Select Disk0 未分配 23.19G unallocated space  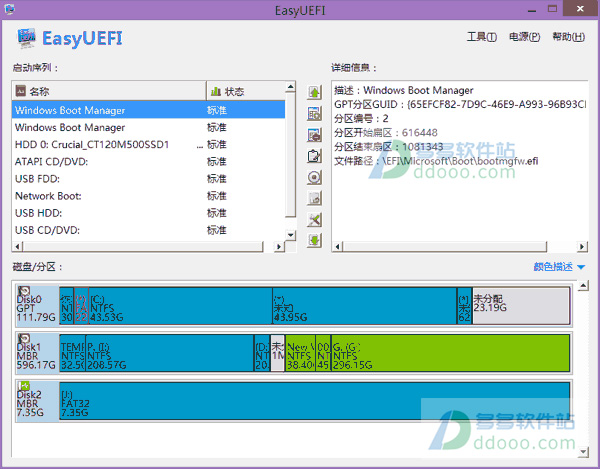coord(521,306)
